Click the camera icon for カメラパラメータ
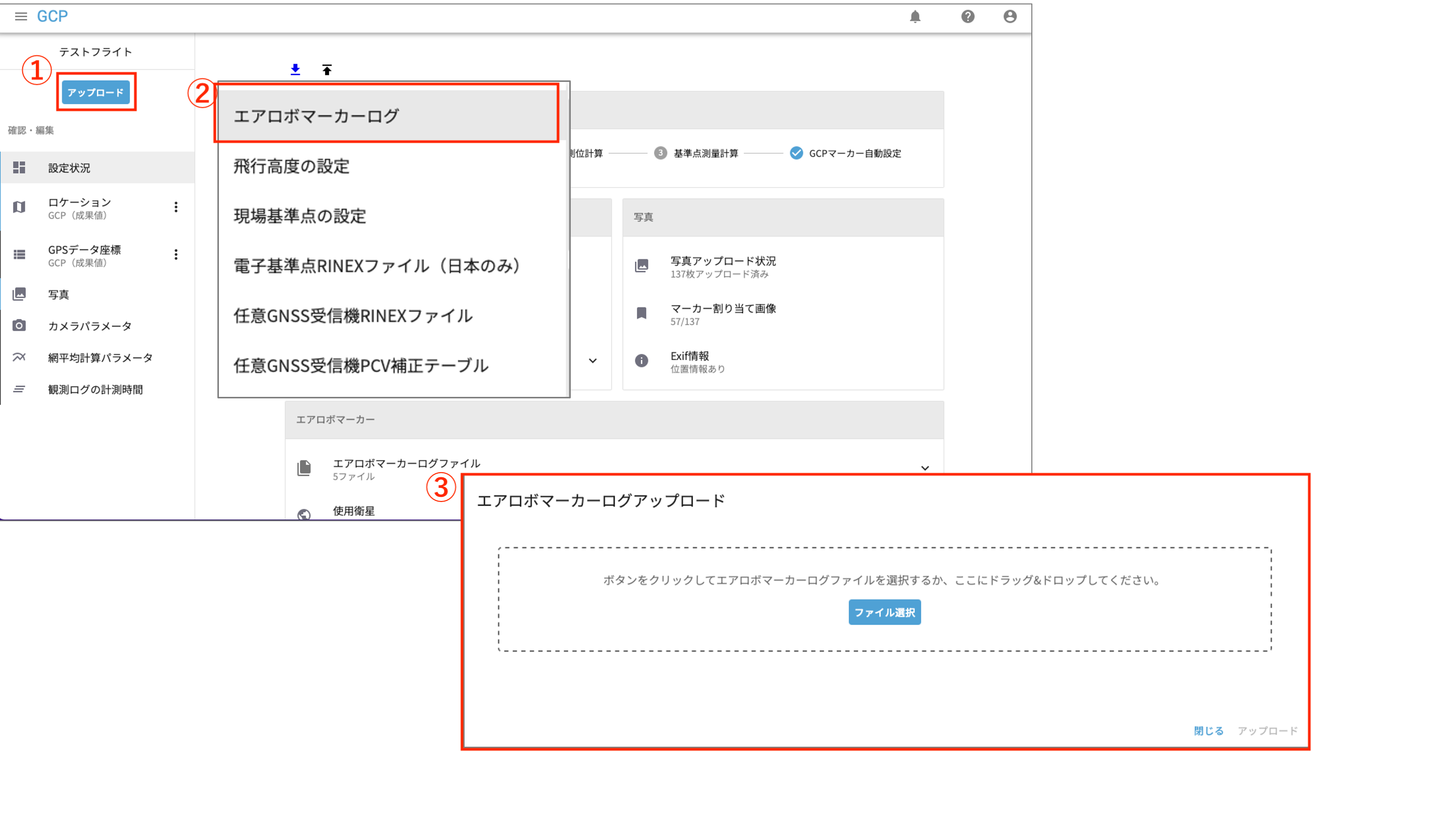The height and width of the screenshot is (819, 1456). pos(19,326)
